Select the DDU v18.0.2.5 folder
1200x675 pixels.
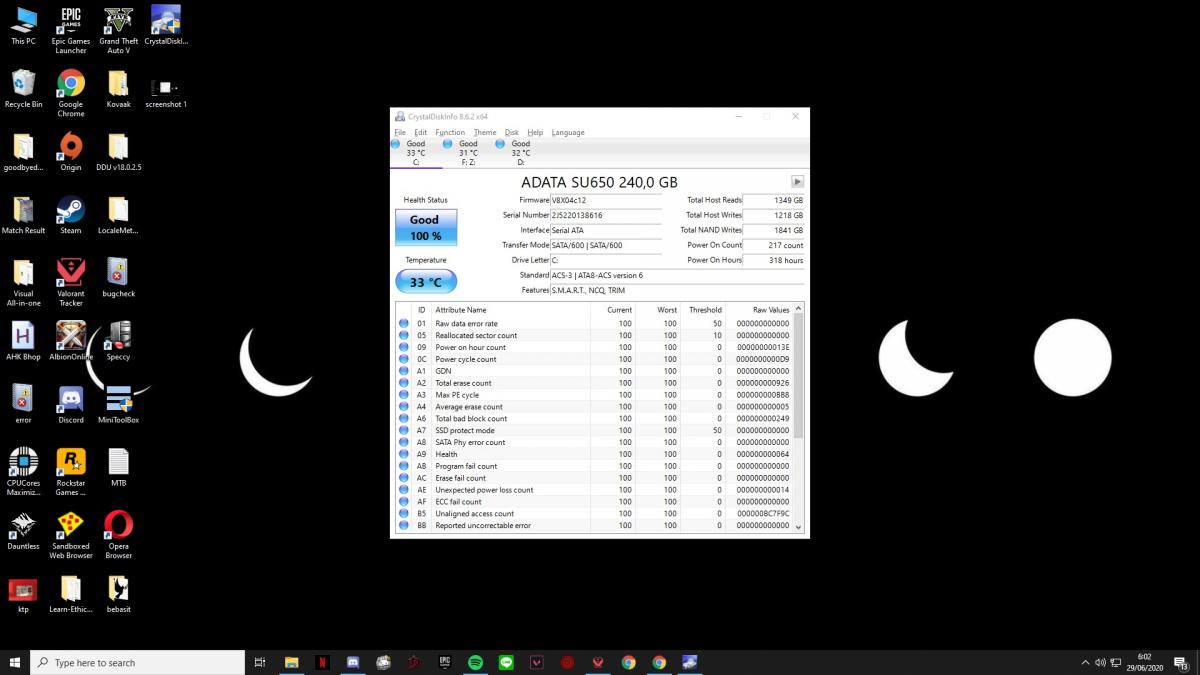(118, 152)
